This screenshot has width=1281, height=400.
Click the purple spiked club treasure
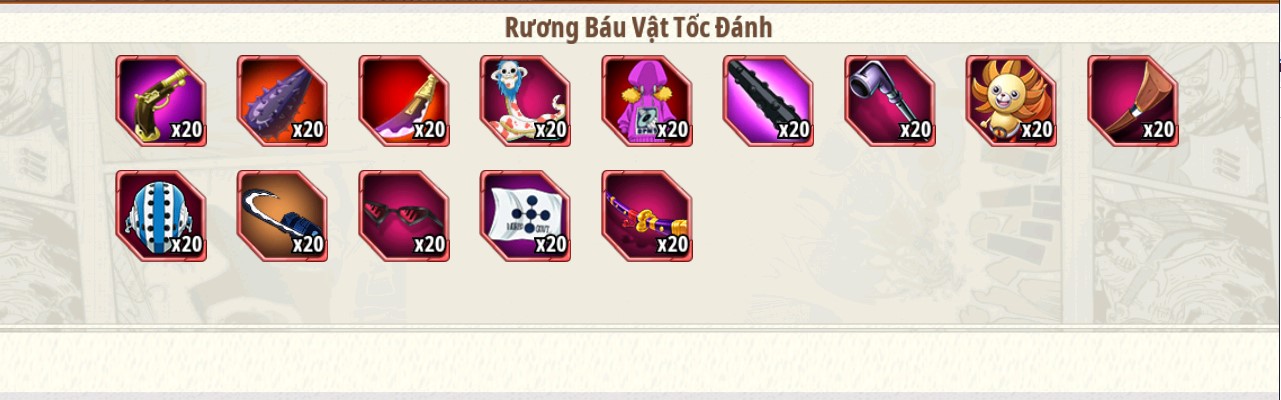[x=282, y=101]
